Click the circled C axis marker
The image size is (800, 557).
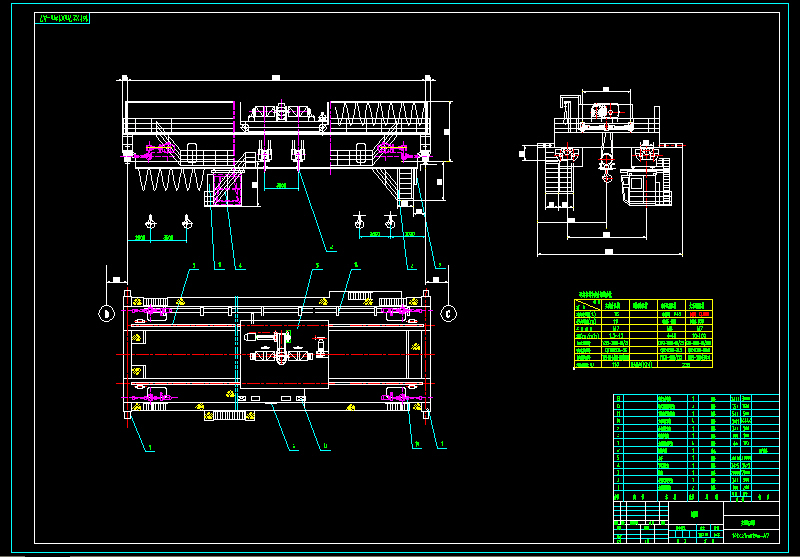[x=449, y=313]
